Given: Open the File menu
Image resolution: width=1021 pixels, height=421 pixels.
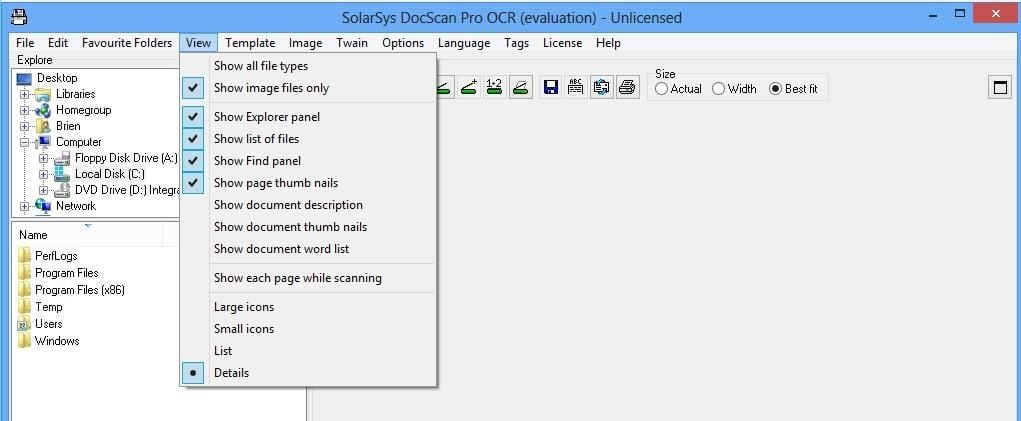Looking at the screenshot, I should coord(25,43).
